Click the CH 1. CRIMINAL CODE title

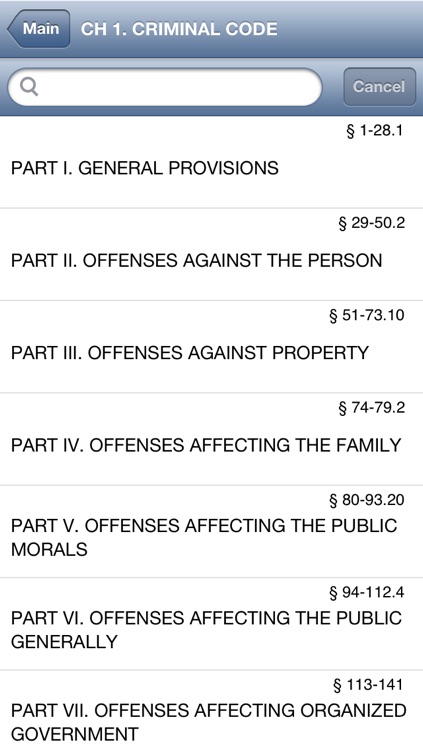[x=179, y=29]
